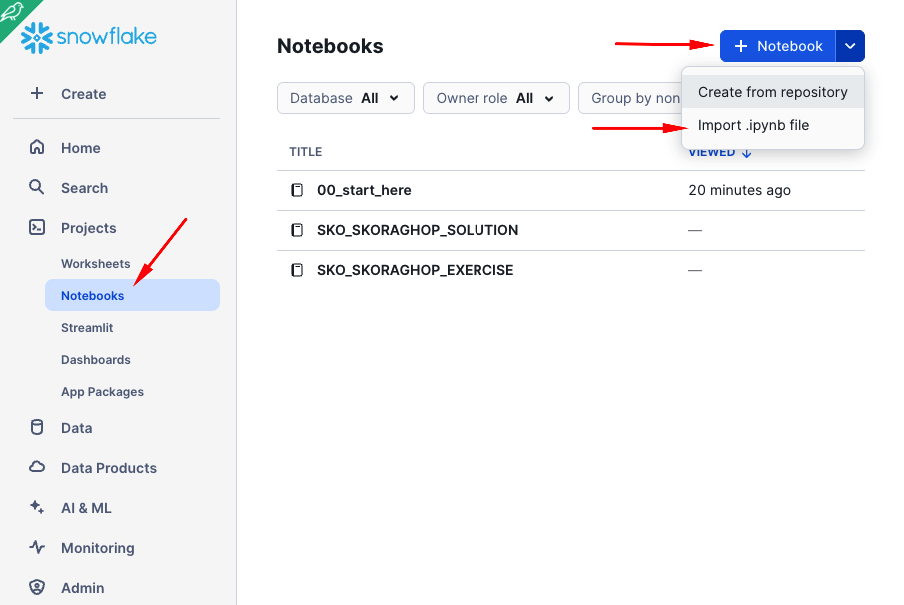The height and width of the screenshot is (605, 904).
Task: Click the Home house icon
Action: (x=37, y=148)
